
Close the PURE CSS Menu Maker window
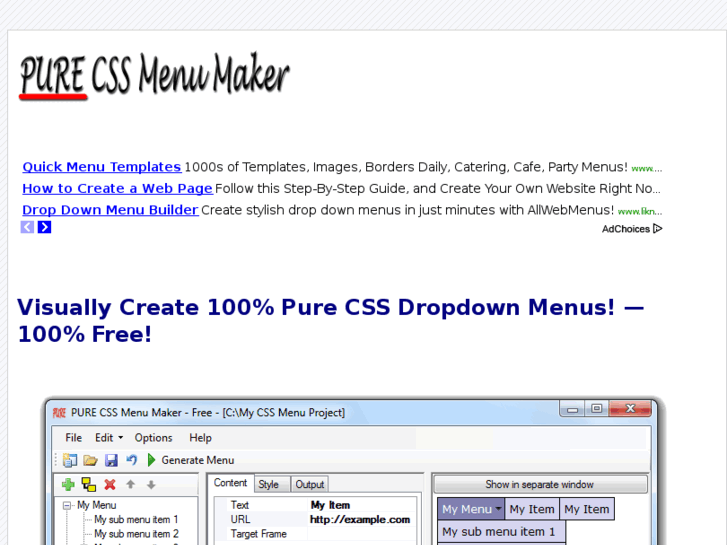click(631, 409)
